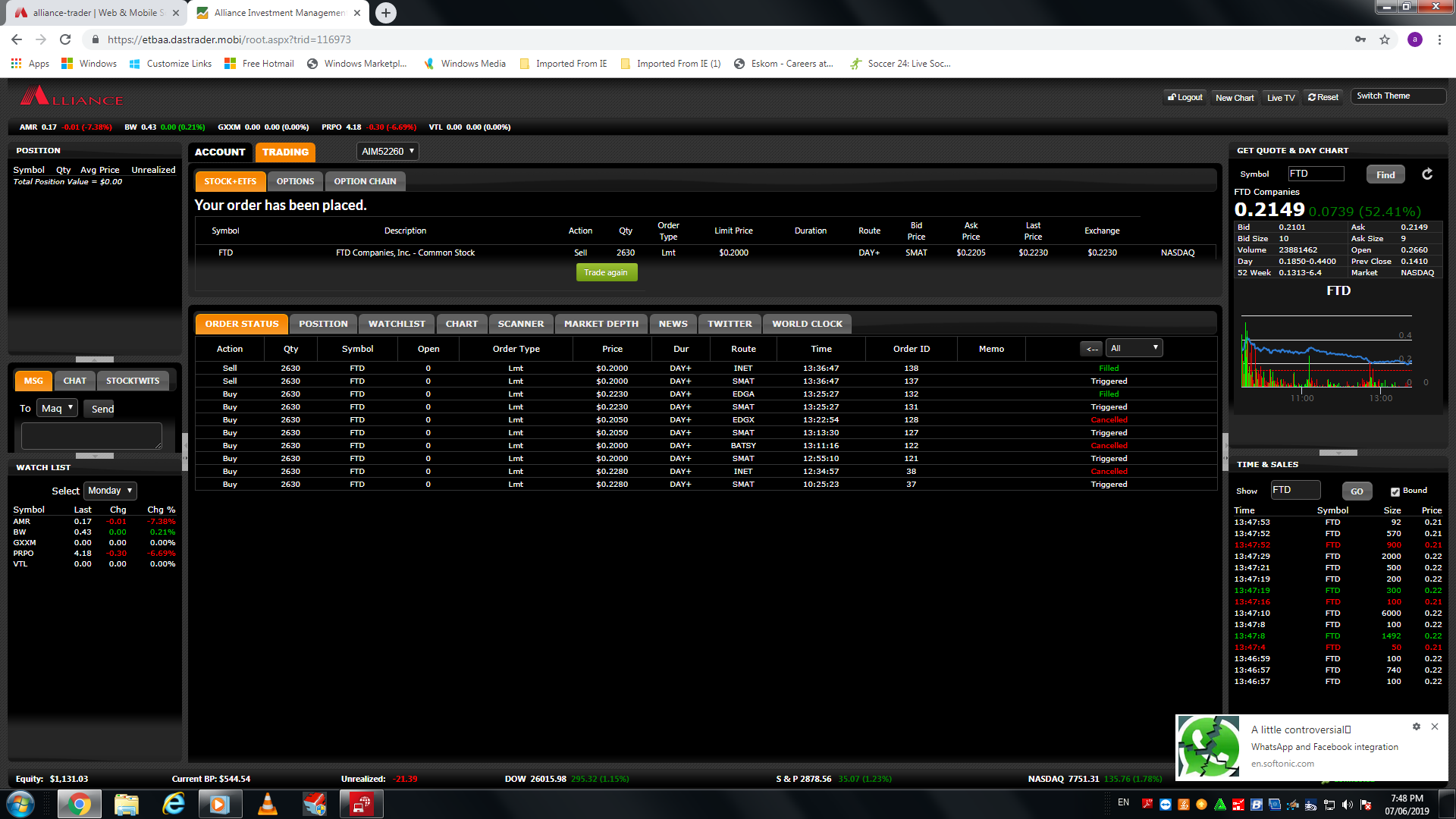Open the Maq message recipient dropdown

(58, 408)
